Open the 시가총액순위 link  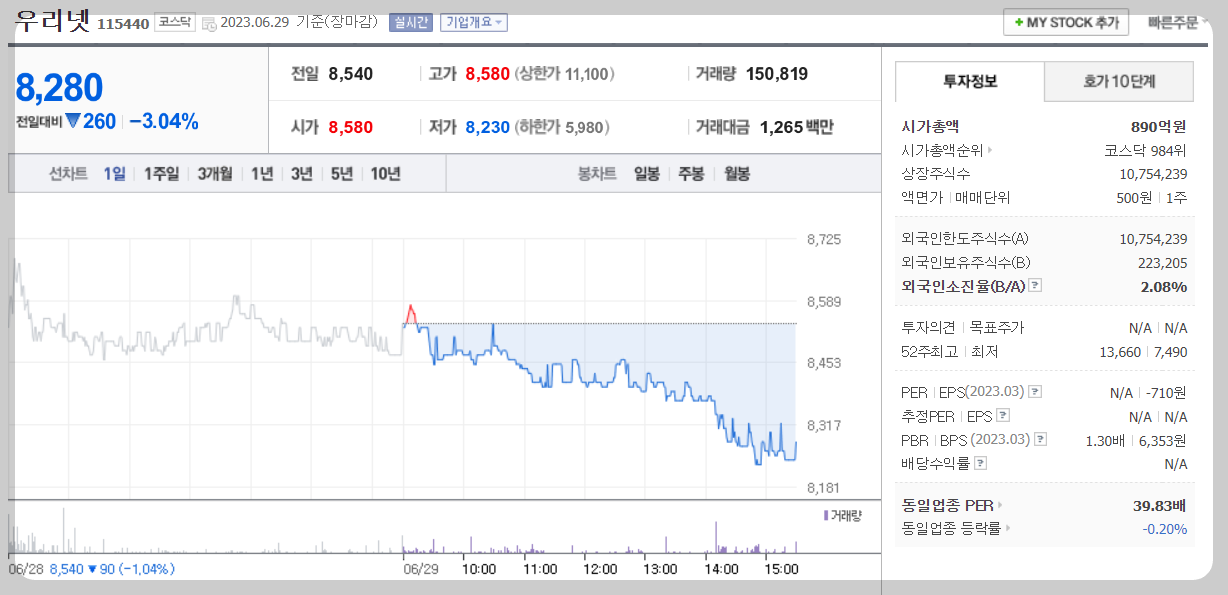(942, 151)
